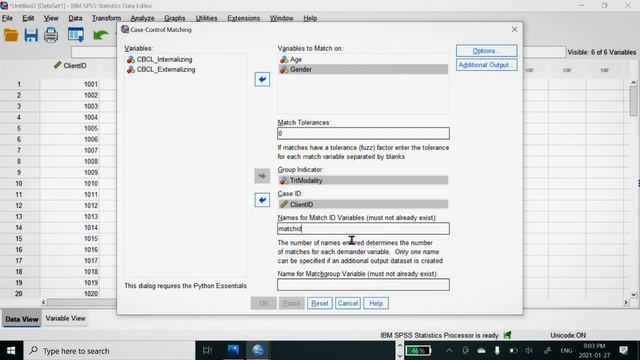Viewport: 640px width, 360px height.
Task: Click the ClientID column header
Action: (70, 66)
